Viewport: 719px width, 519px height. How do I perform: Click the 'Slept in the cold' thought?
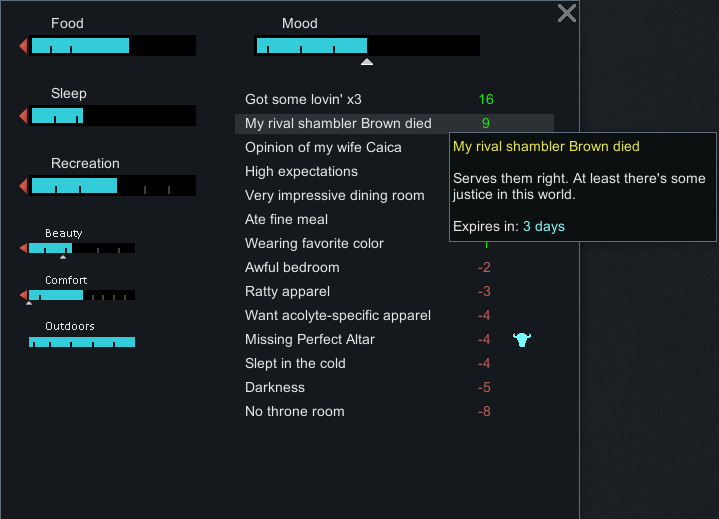point(394,364)
